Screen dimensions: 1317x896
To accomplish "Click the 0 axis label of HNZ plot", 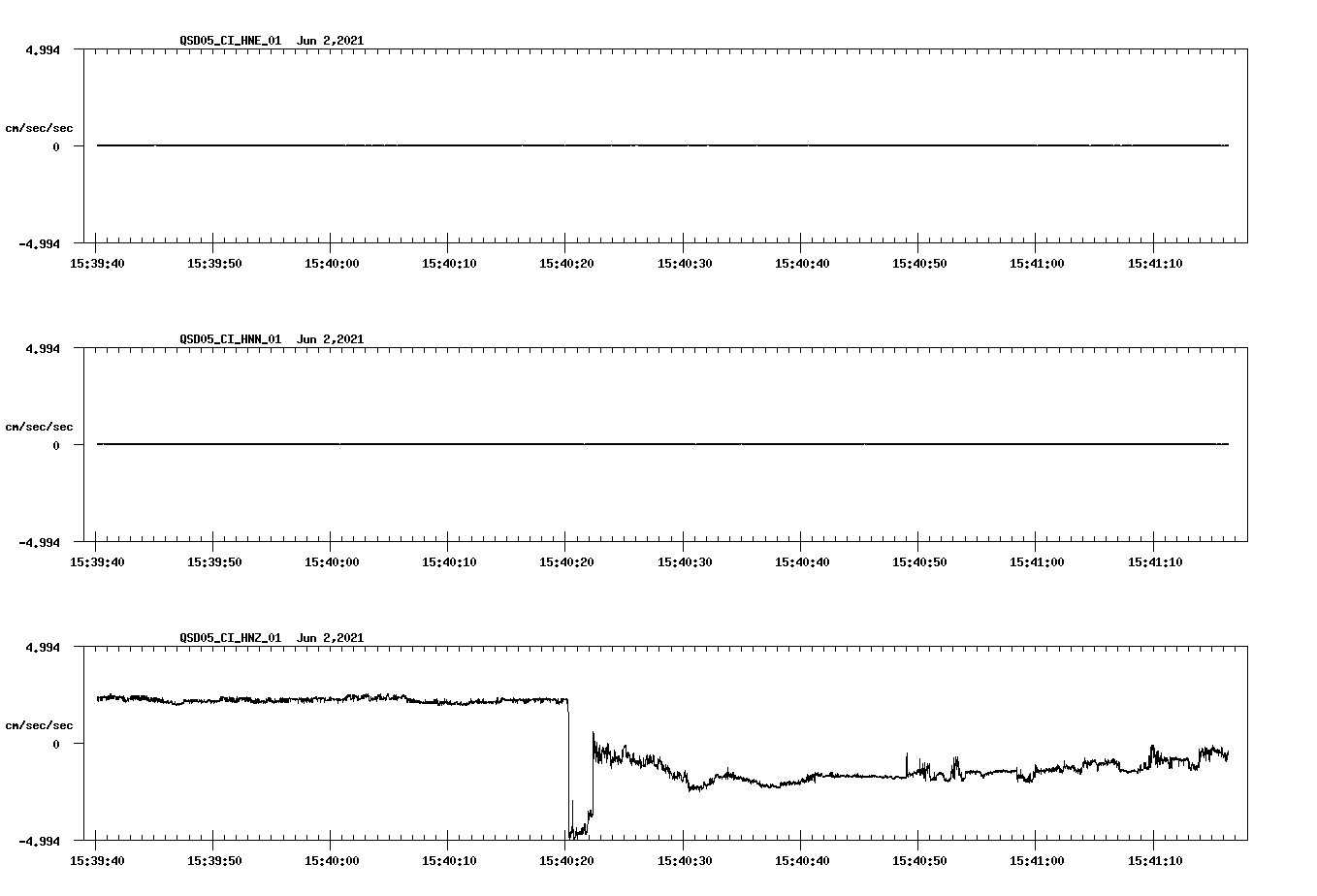I will pyautogui.click(x=56, y=744).
